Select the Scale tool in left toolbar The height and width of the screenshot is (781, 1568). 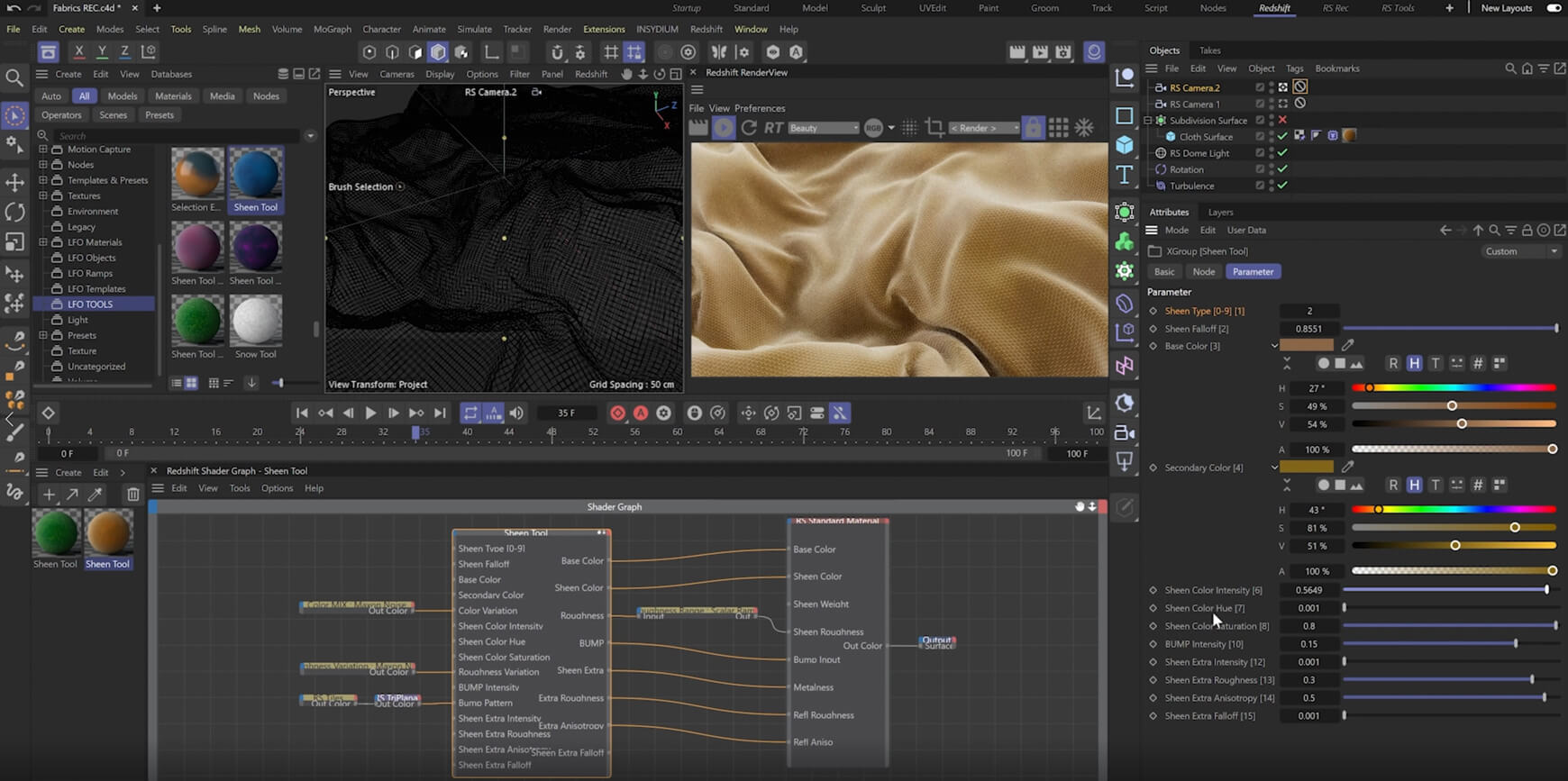pyautogui.click(x=14, y=242)
